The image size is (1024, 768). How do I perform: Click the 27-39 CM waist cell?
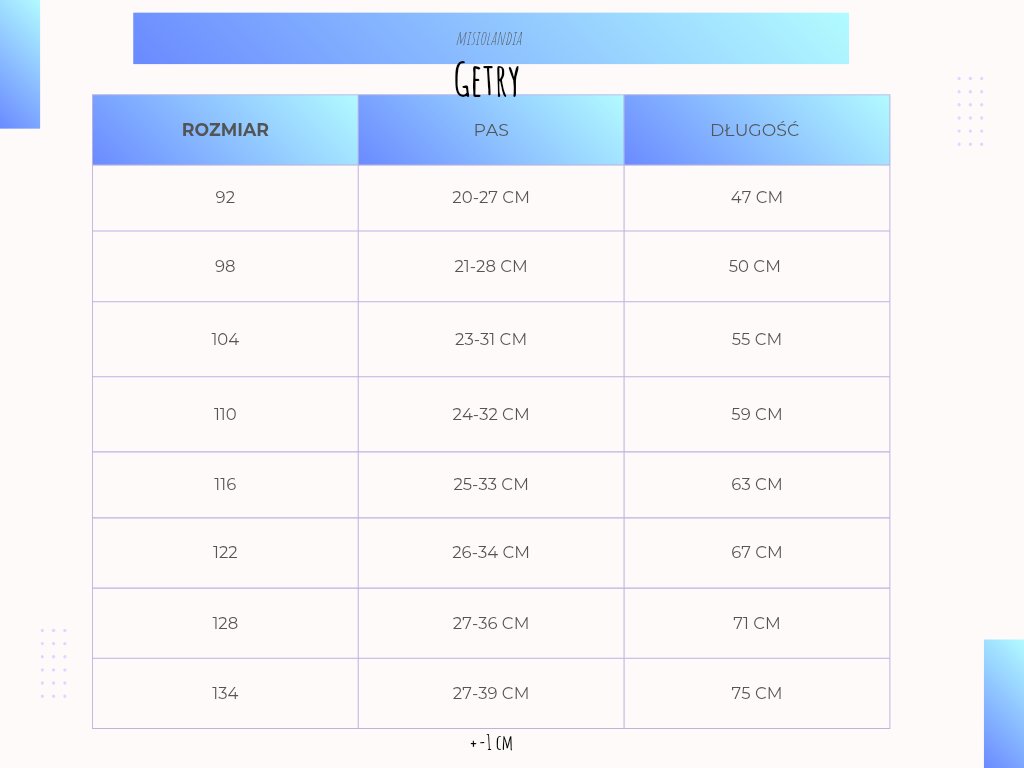click(491, 693)
